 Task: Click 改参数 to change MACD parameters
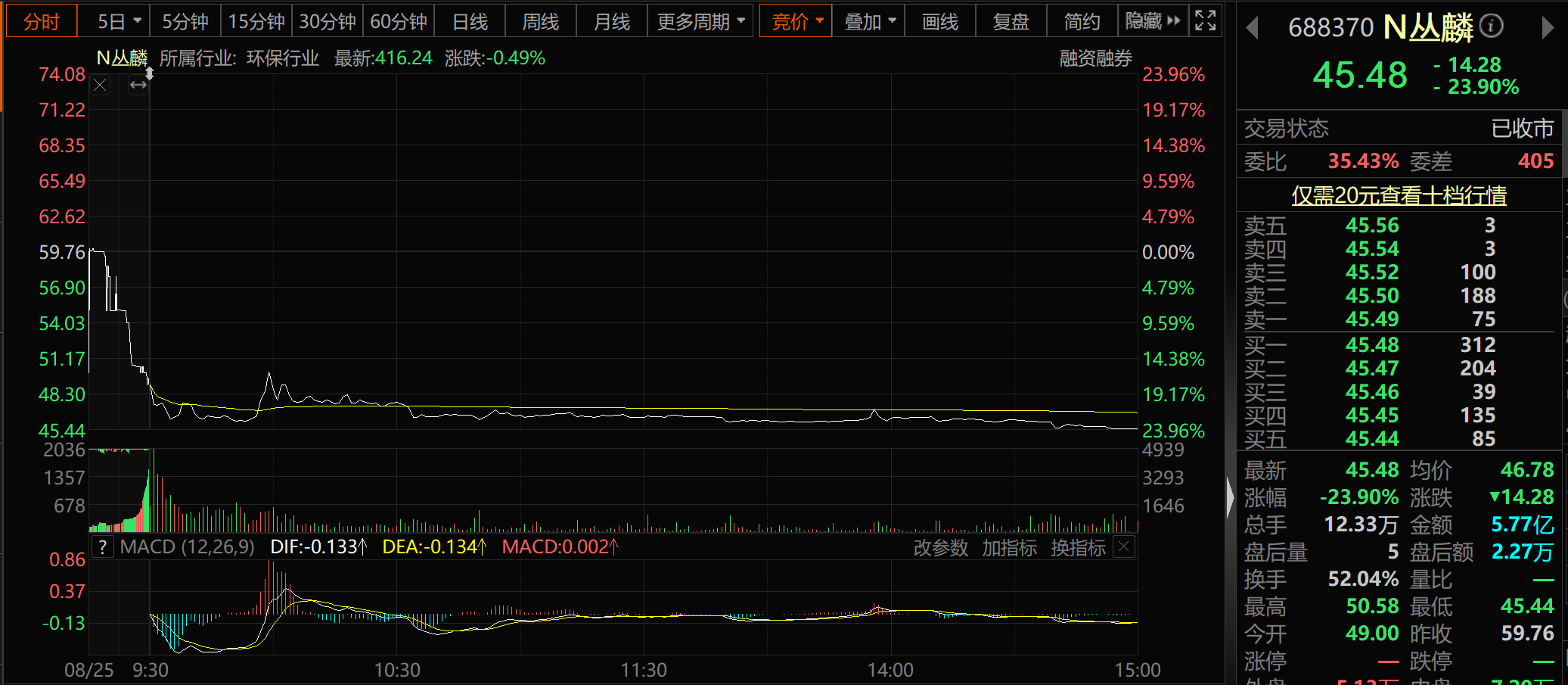click(x=940, y=547)
